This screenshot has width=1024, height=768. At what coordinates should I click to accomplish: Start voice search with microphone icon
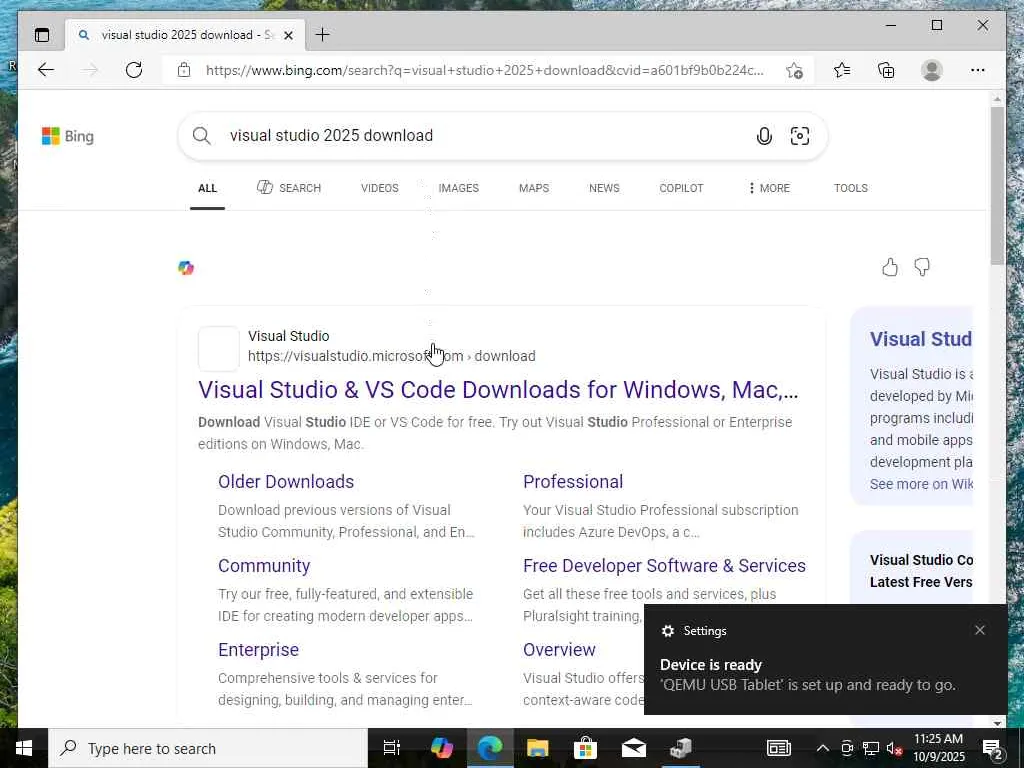(x=764, y=136)
